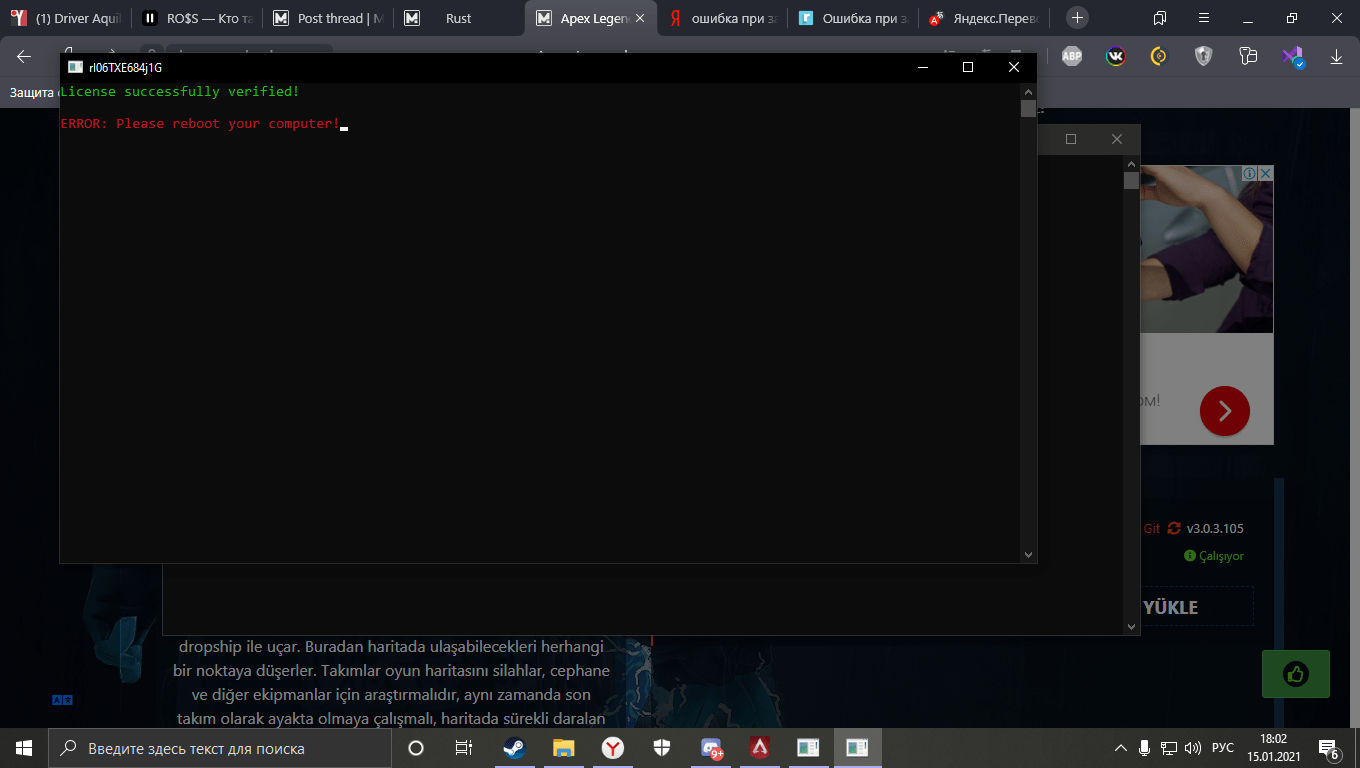
Task: Click 'License successfully verified!' console text
Action: click(x=180, y=91)
